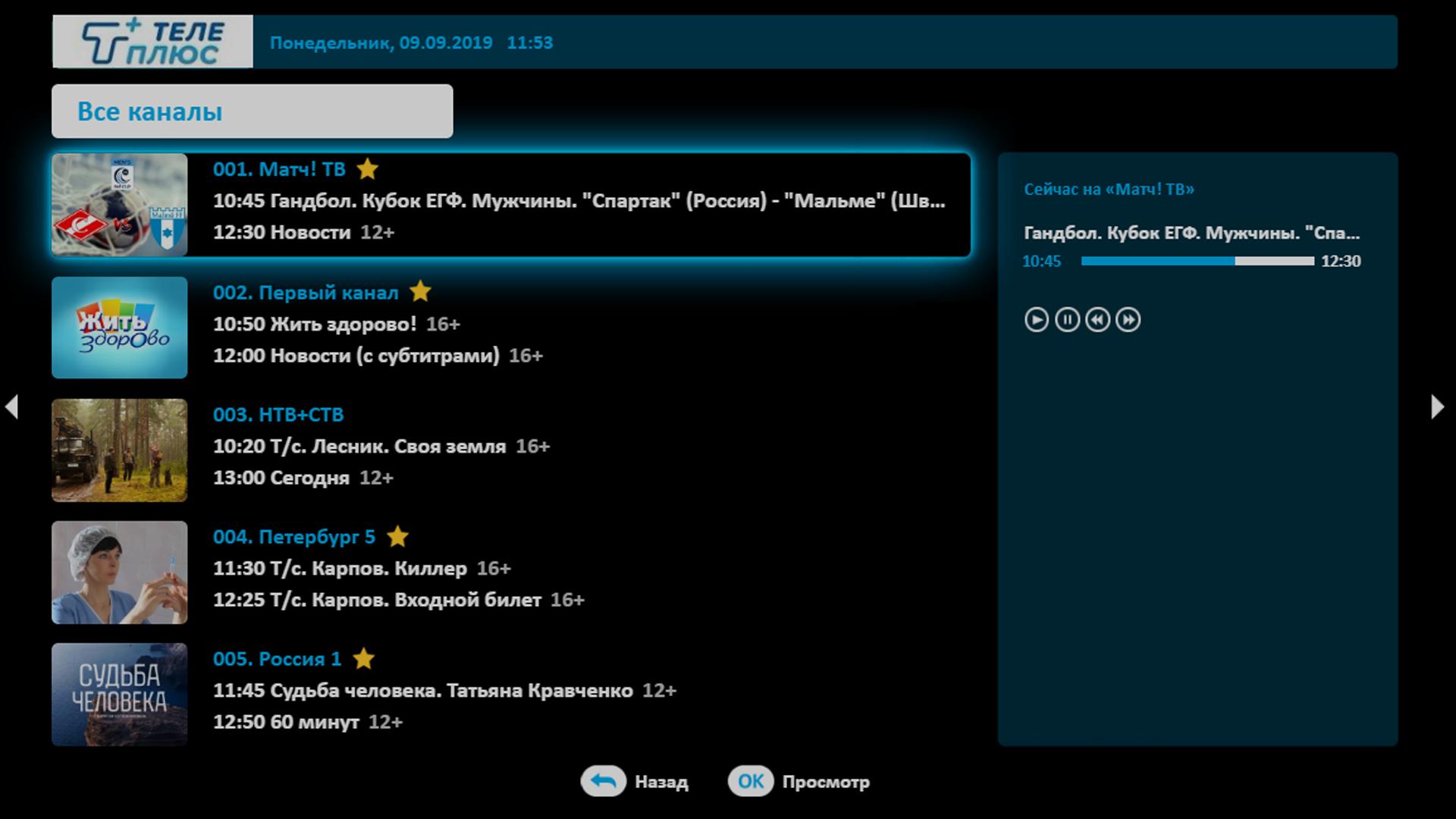Viewport: 1456px width, 819px height.
Task: Click the preview panel program title Гандбол
Action: point(1192,233)
